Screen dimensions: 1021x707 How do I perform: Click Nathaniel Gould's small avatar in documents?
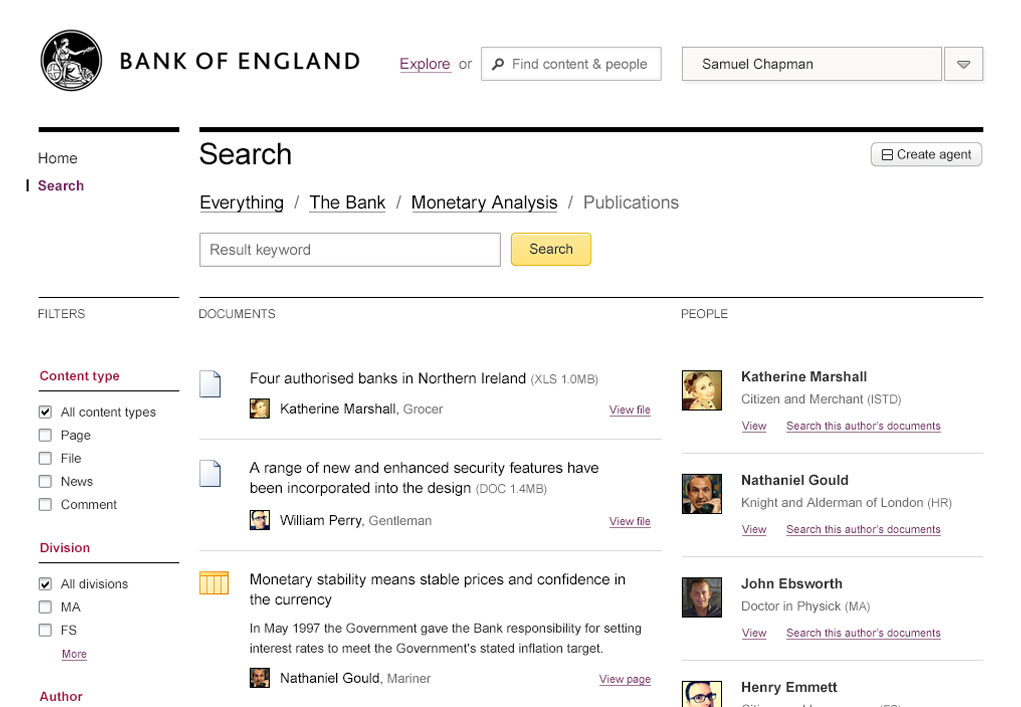[x=260, y=678]
